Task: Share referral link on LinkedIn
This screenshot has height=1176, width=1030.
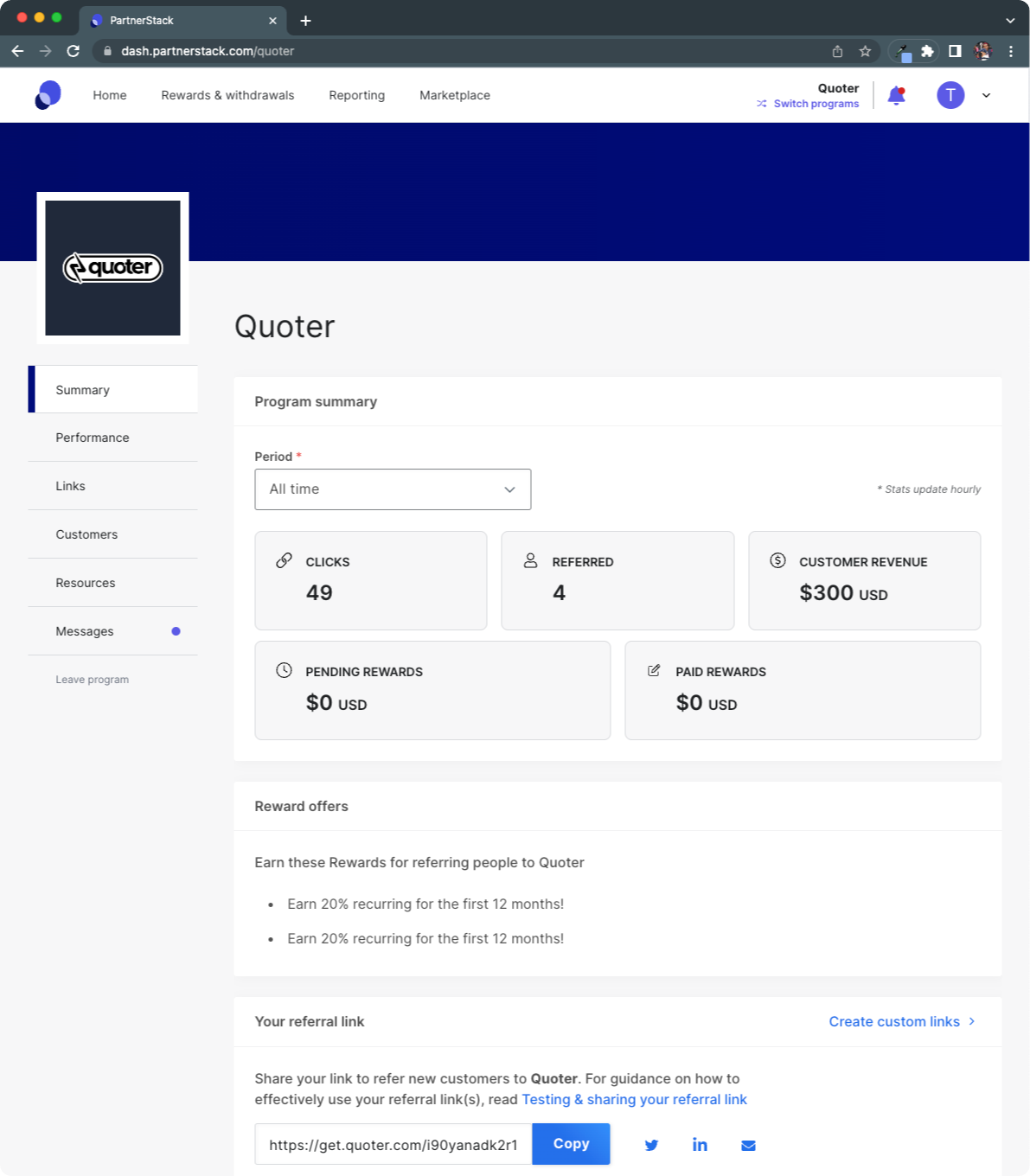Action: click(x=700, y=1145)
